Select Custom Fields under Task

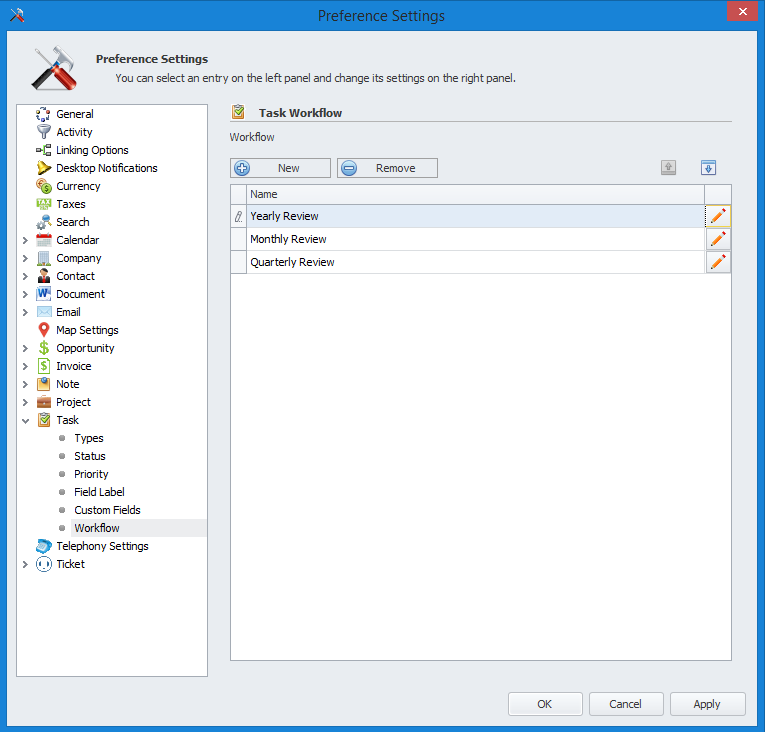coord(107,510)
